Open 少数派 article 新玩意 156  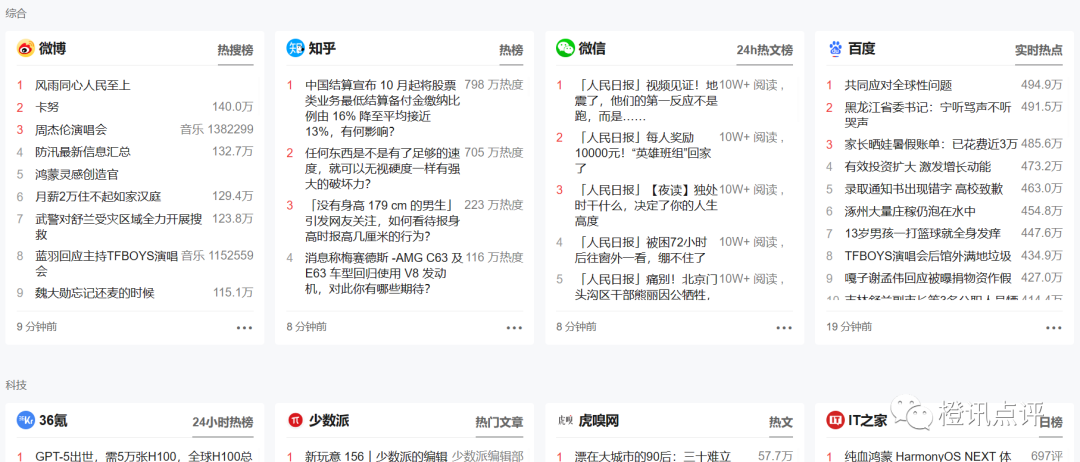coord(376,456)
